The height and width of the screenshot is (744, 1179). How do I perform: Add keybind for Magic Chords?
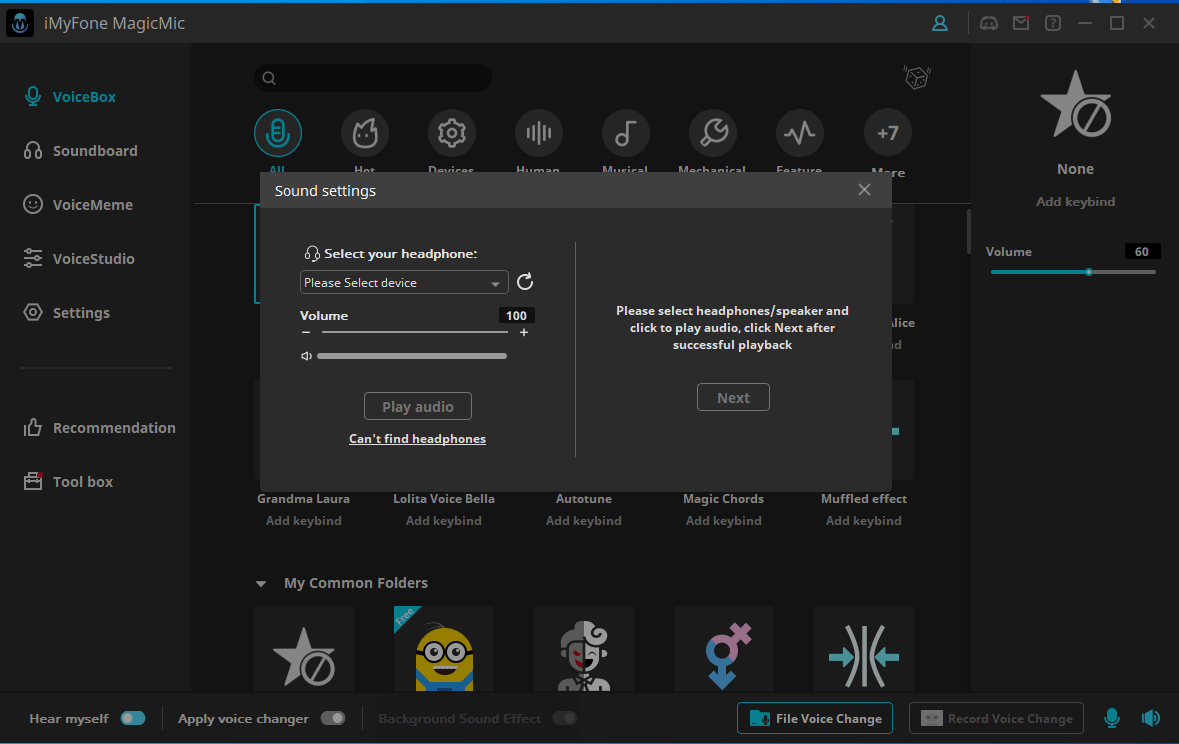tap(723, 521)
